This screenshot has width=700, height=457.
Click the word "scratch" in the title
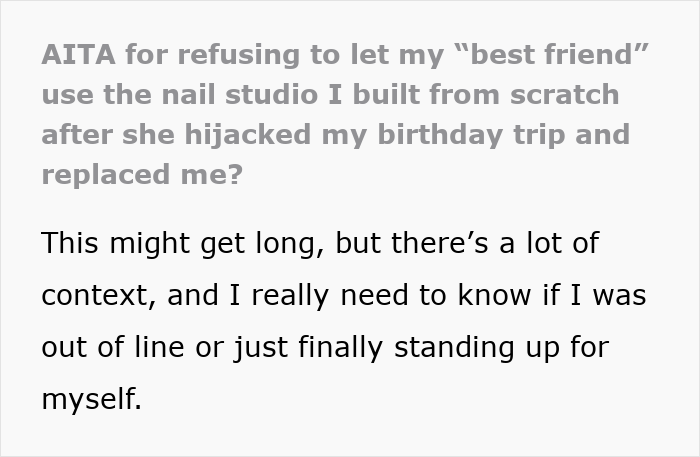[x=564, y=95]
